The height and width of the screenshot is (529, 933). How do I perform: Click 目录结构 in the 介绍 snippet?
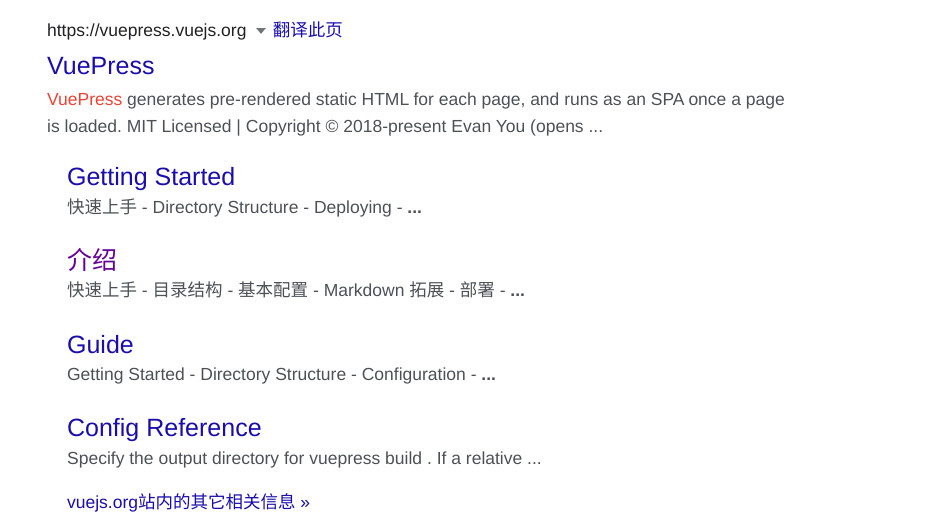[x=188, y=290]
